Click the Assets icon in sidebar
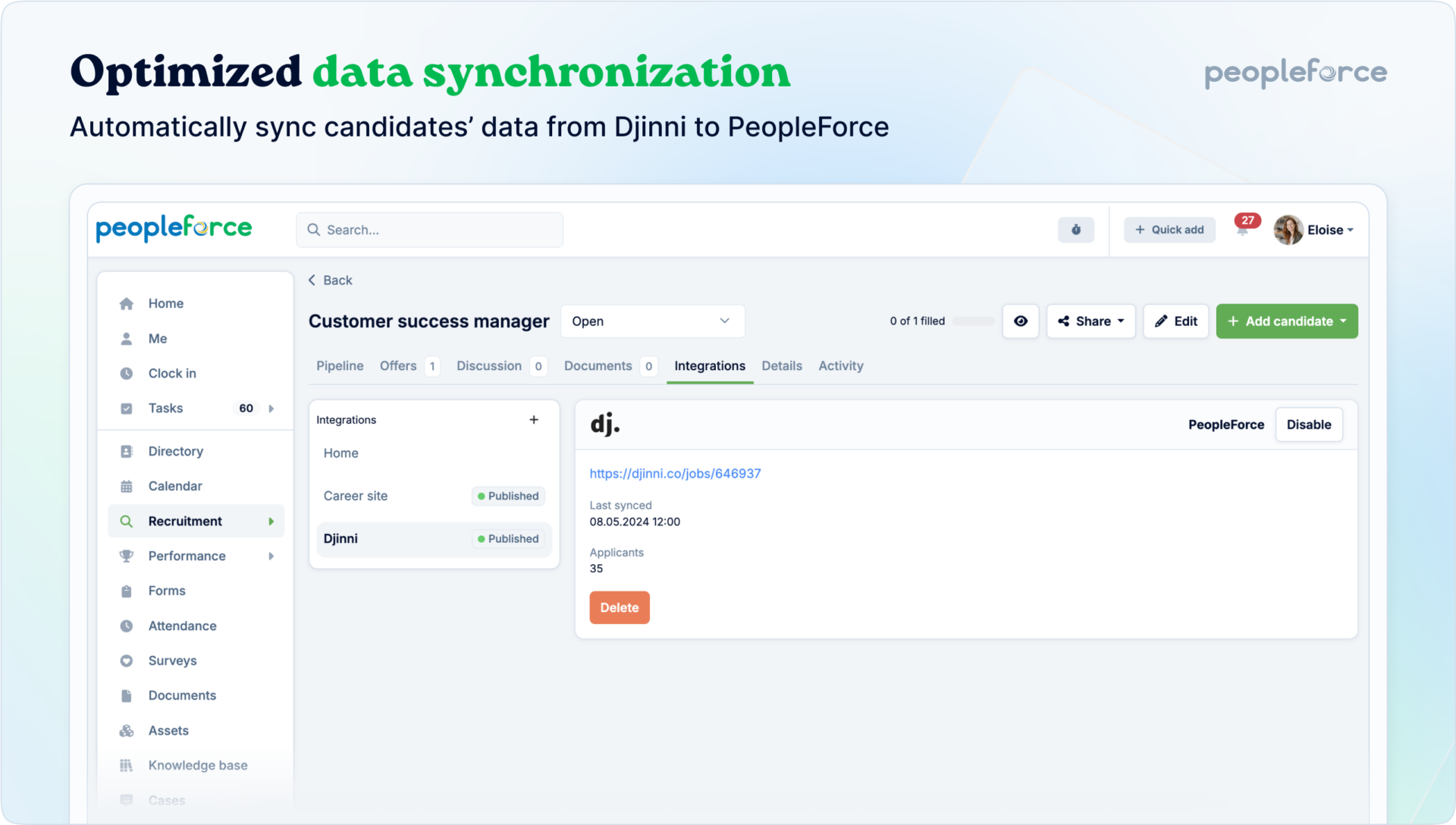Viewport: 1456px width, 825px height. pos(127,730)
